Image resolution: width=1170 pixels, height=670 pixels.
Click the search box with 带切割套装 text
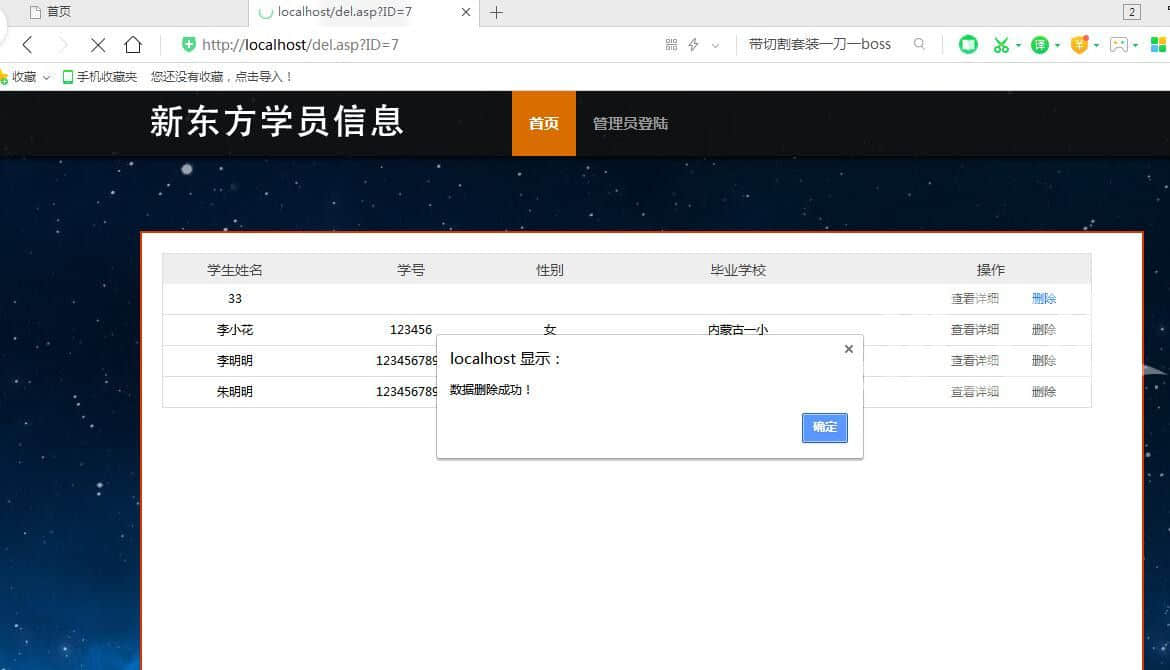(x=820, y=44)
